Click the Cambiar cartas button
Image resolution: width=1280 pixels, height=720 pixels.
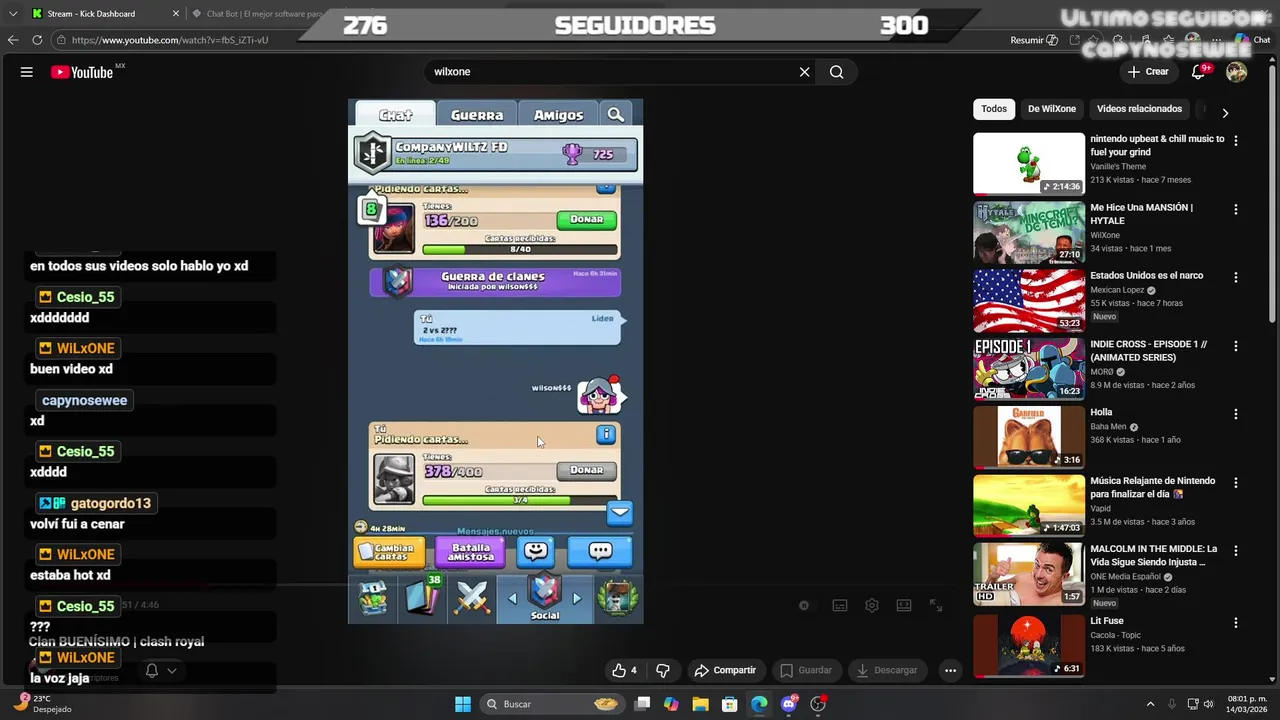pos(389,552)
